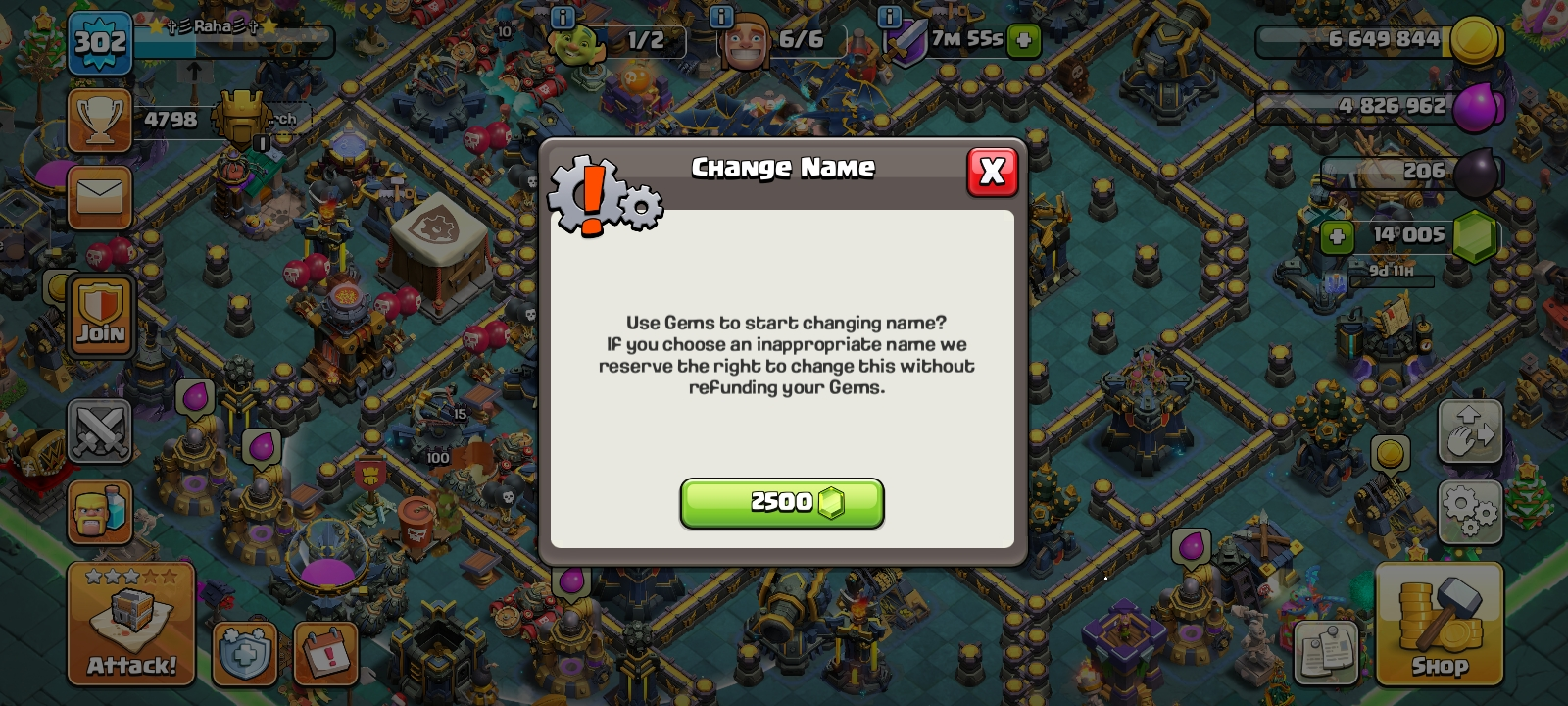Viewport: 1568px width, 706px height.
Task: Open the Shop
Action: [1439, 624]
